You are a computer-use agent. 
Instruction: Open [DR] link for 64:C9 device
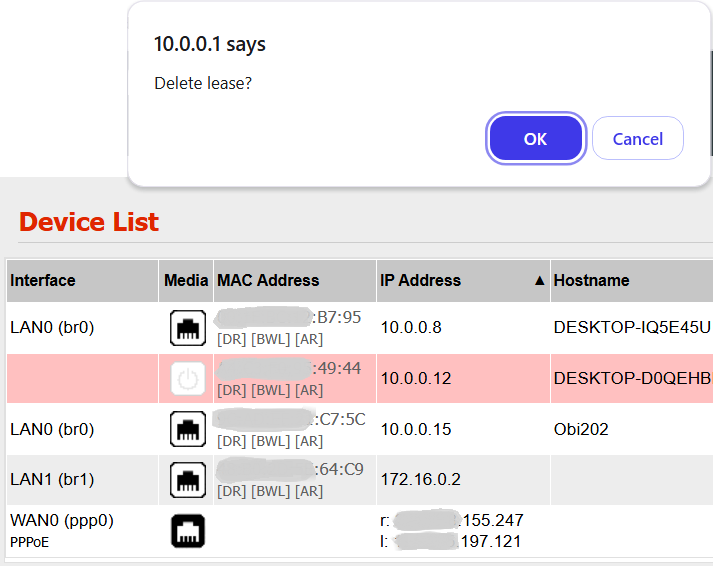pyautogui.click(x=231, y=491)
